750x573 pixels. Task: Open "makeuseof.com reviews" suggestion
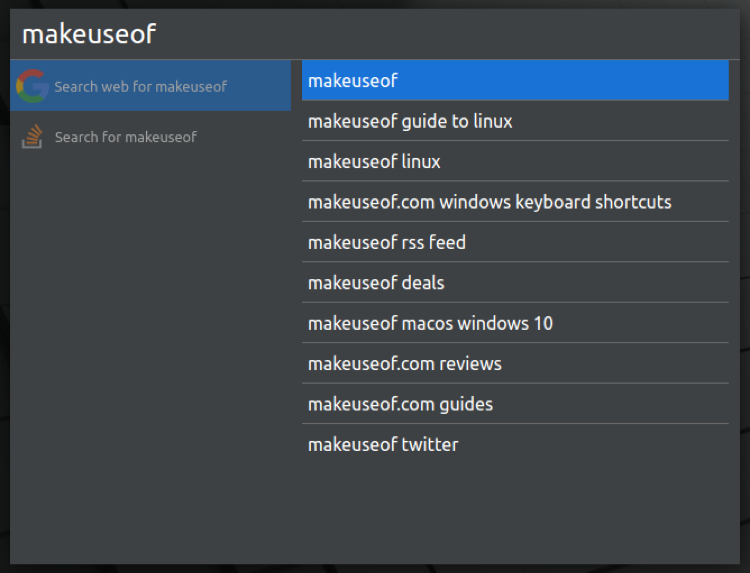pos(405,364)
